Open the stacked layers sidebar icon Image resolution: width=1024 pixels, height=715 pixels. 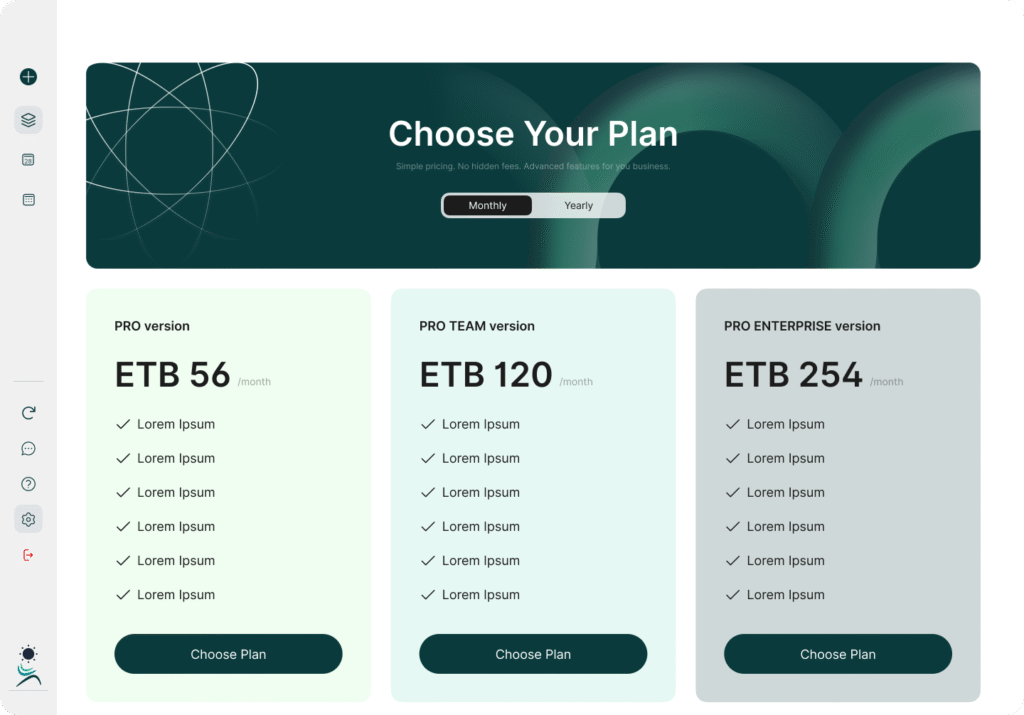[28, 120]
